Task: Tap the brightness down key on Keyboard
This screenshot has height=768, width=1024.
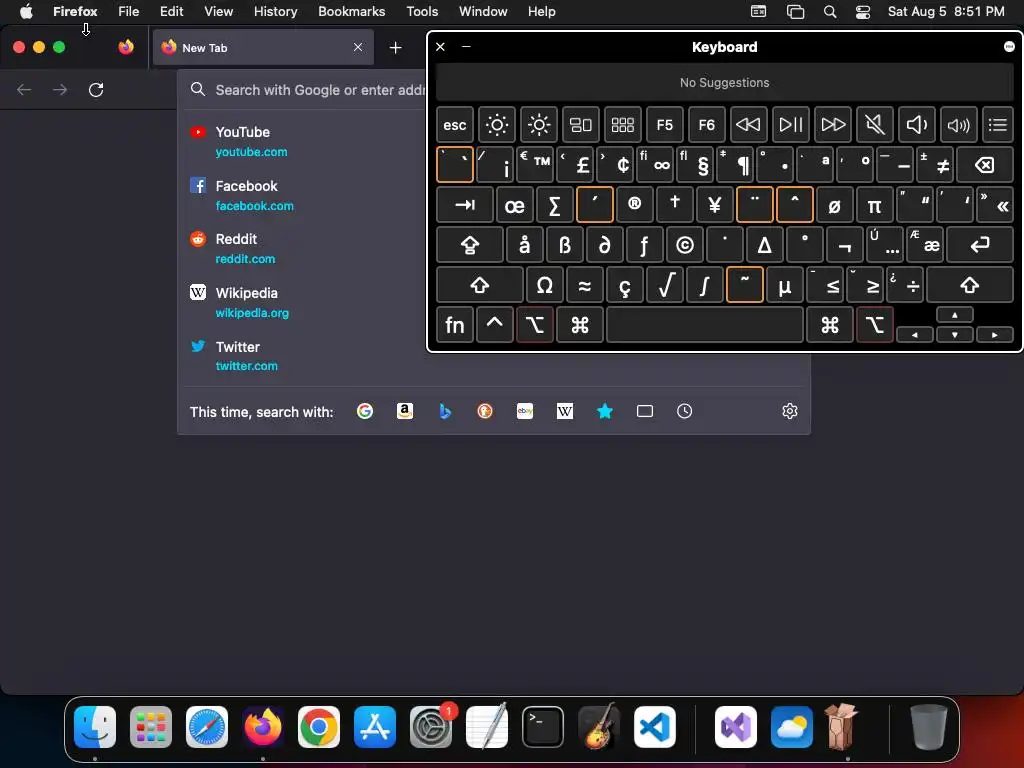Action: click(x=496, y=124)
